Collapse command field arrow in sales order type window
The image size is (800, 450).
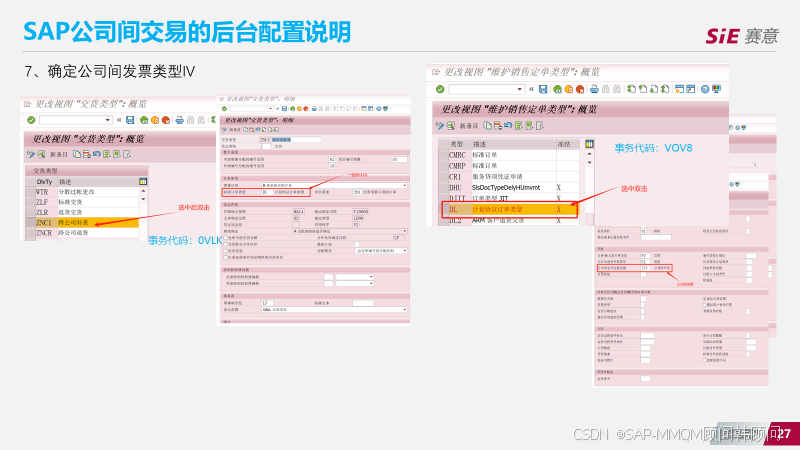[x=531, y=89]
